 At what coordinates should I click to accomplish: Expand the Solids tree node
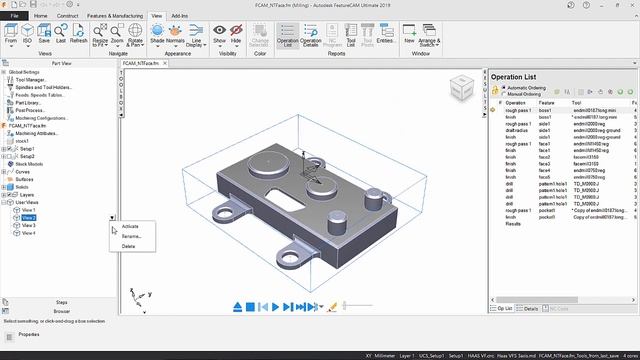[4, 187]
